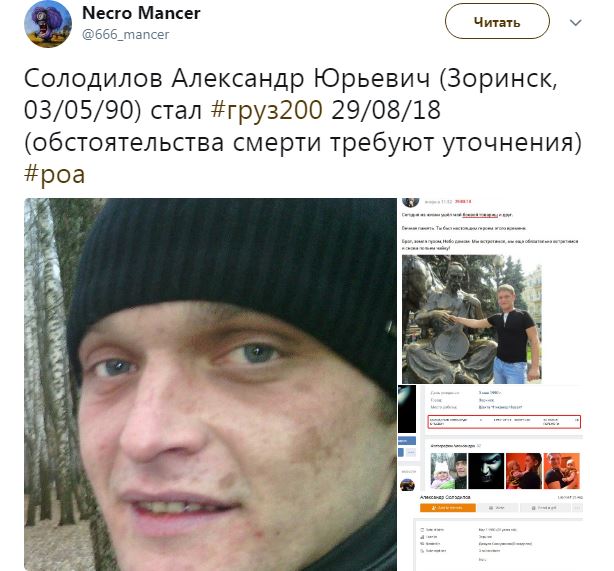Follow the account with the Читать button
Image resolution: width=614 pixels, height=571 pixels.
tap(497, 22)
